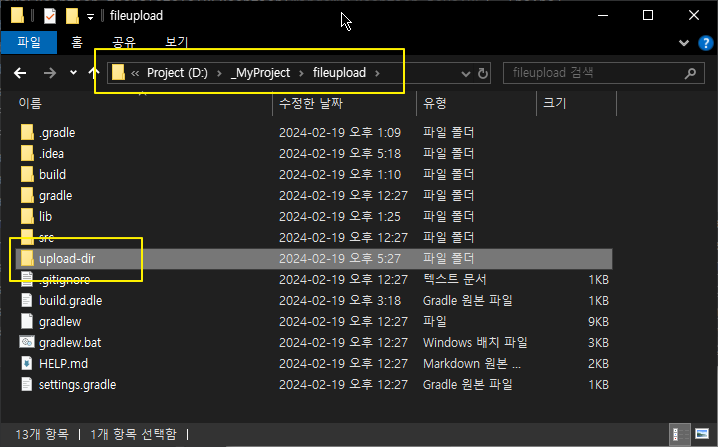Refresh the fileupload folder view
The height and width of the screenshot is (447, 718).
coord(483,73)
